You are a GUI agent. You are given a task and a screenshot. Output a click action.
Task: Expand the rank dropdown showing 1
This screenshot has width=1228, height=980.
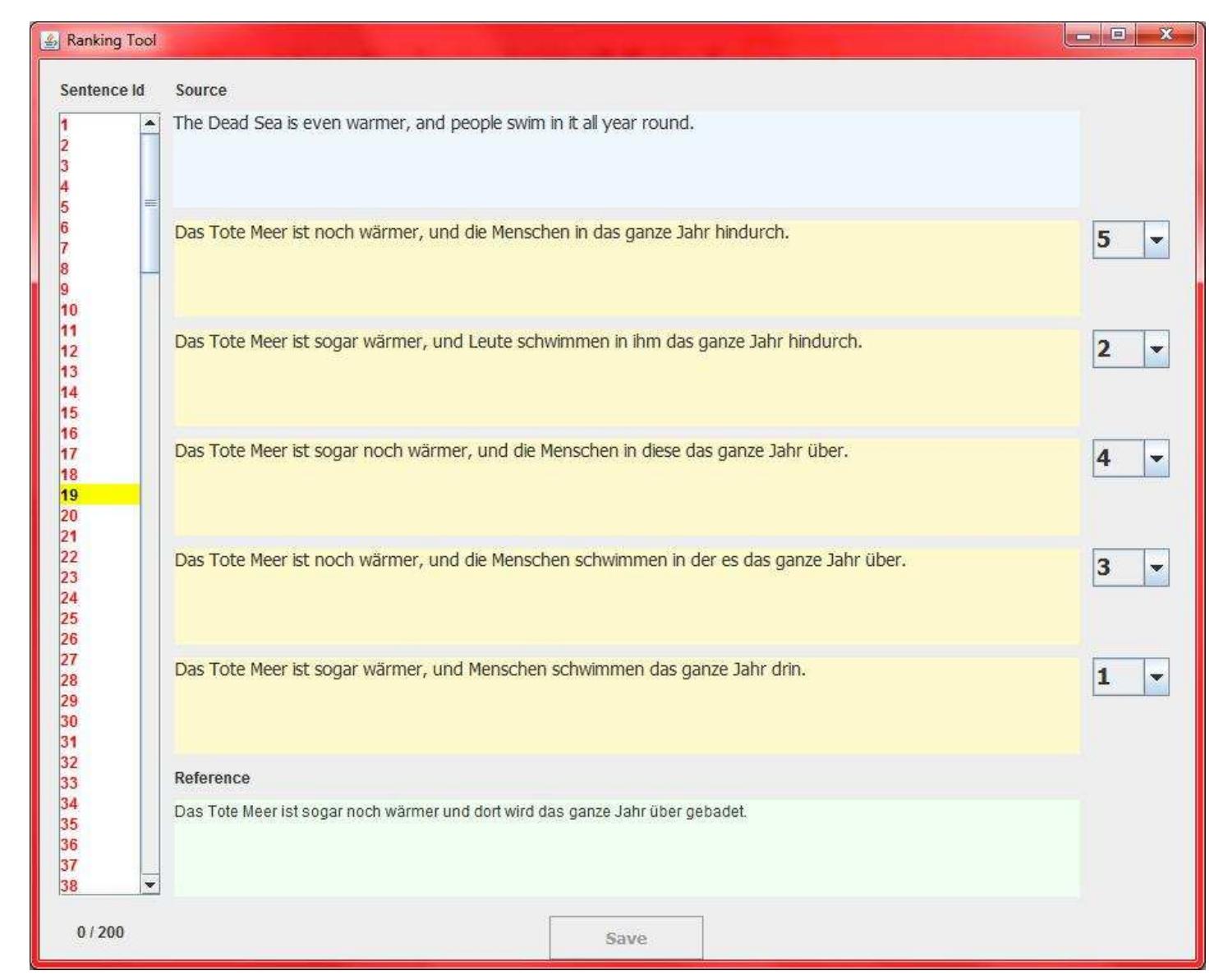click(1156, 678)
